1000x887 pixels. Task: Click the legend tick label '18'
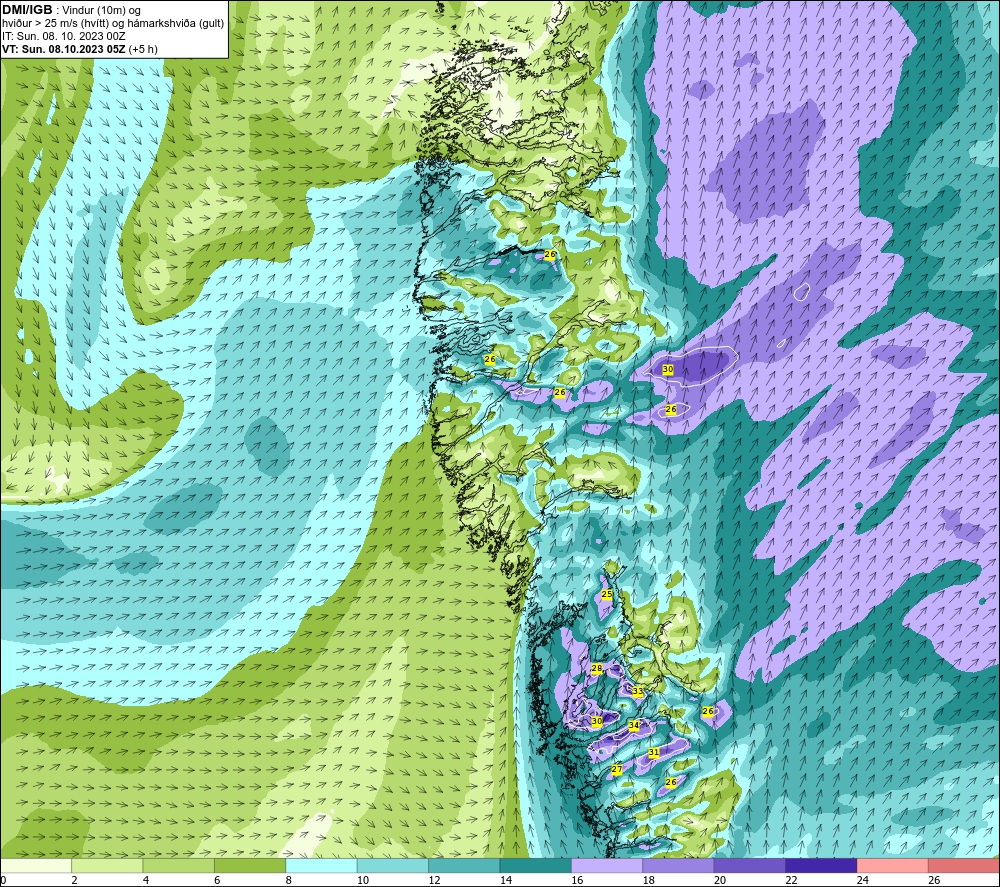click(x=649, y=881)
